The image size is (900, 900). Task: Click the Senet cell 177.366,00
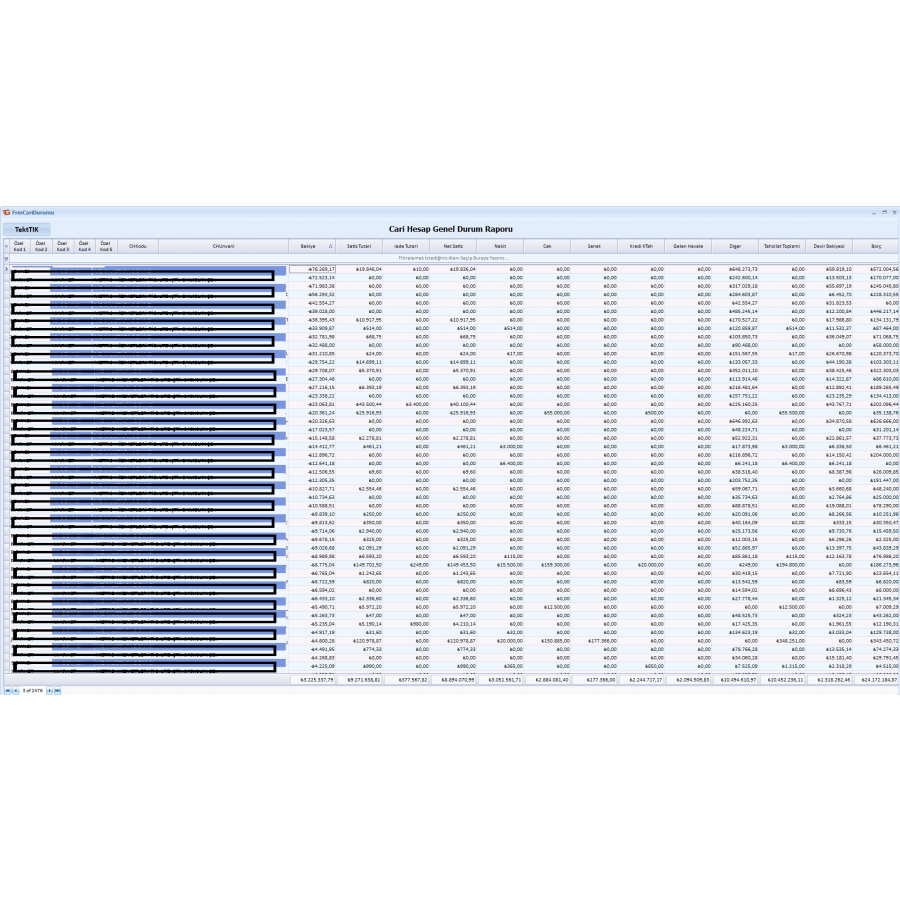pyautogui.click(x=595, y=641)
